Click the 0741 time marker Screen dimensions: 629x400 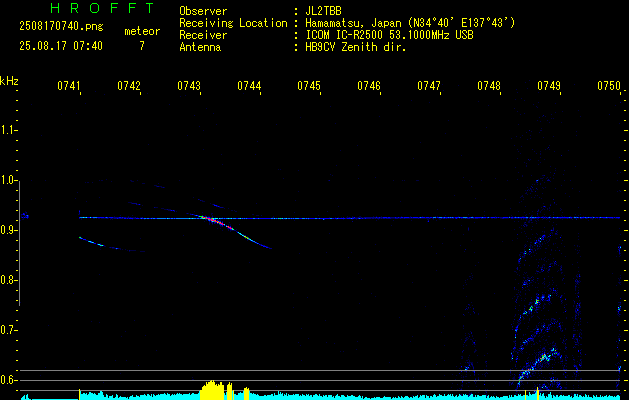[x=69, y=86]
